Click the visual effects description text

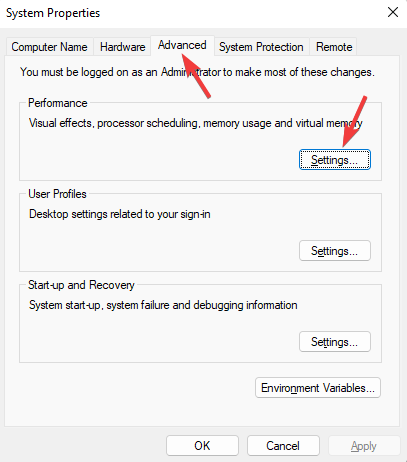196,123
